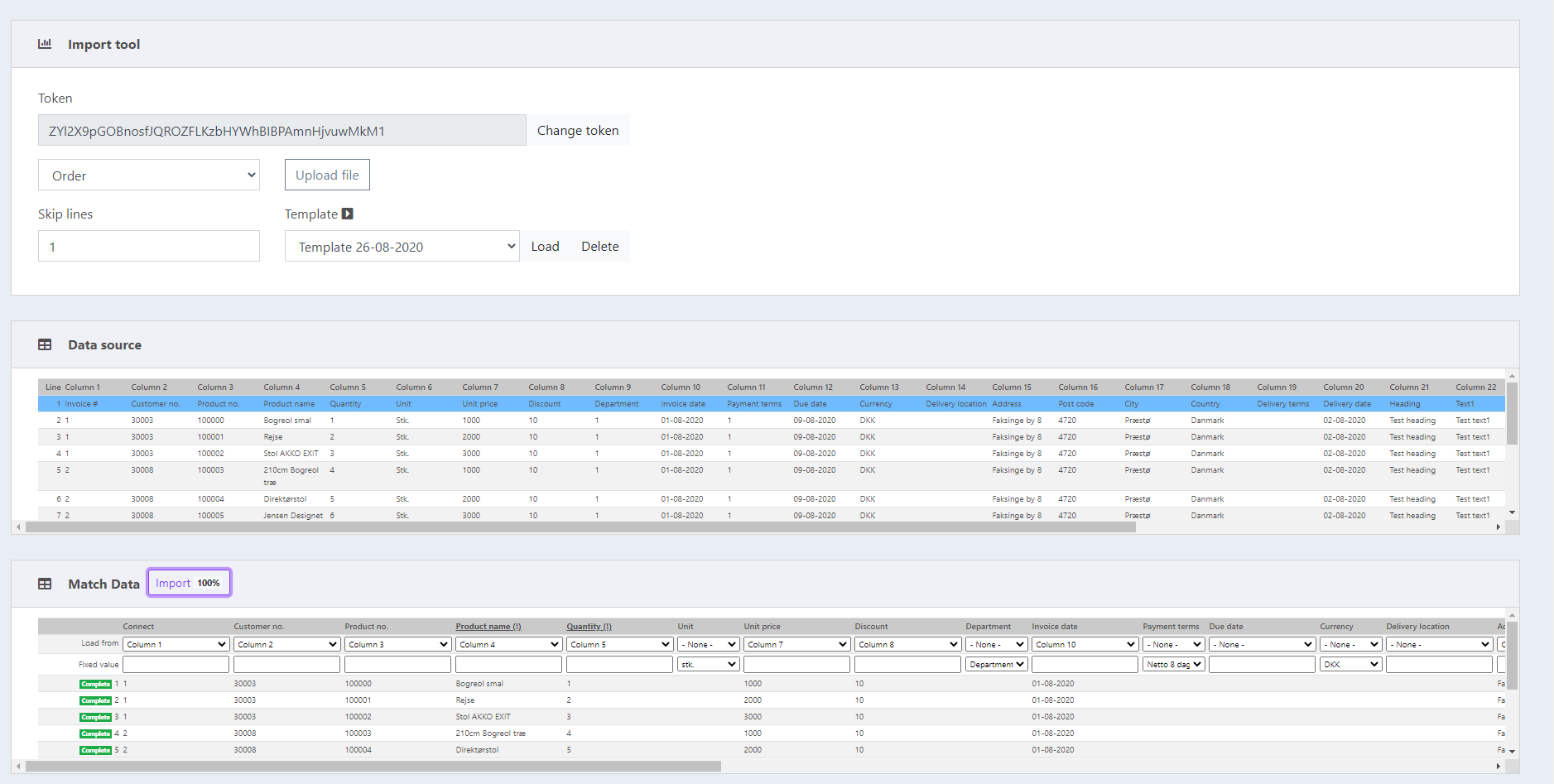
Task: Click the Complete badge on the Direktørstol row
Action: pos(96,750)
